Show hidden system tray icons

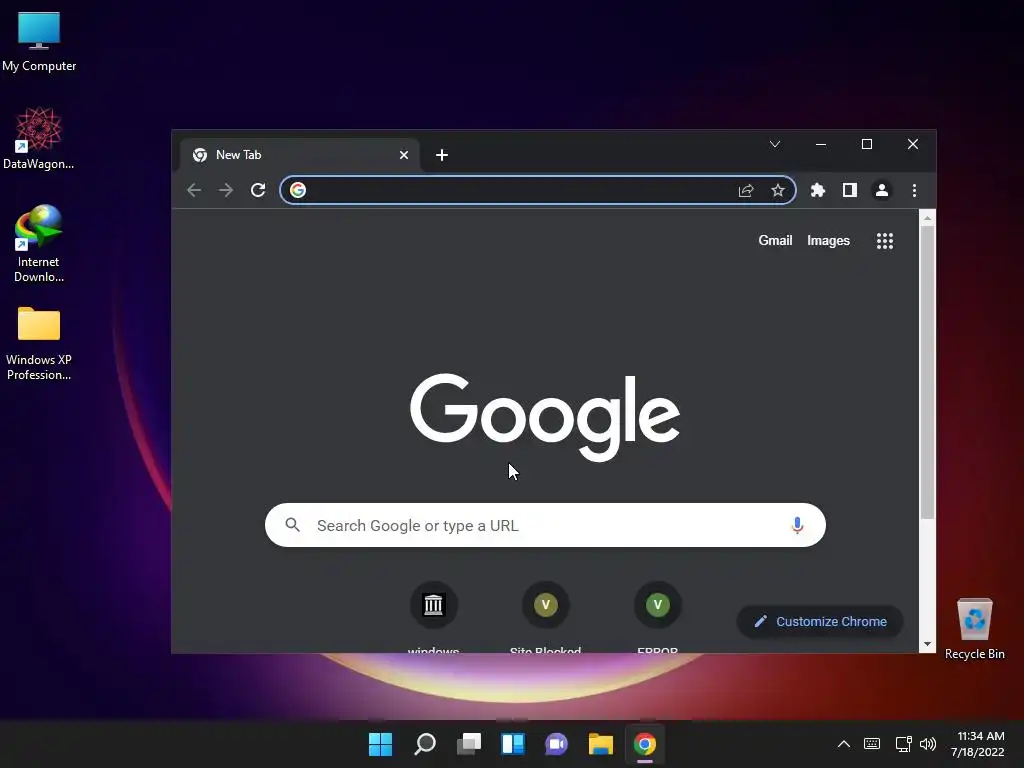(844, 744)
